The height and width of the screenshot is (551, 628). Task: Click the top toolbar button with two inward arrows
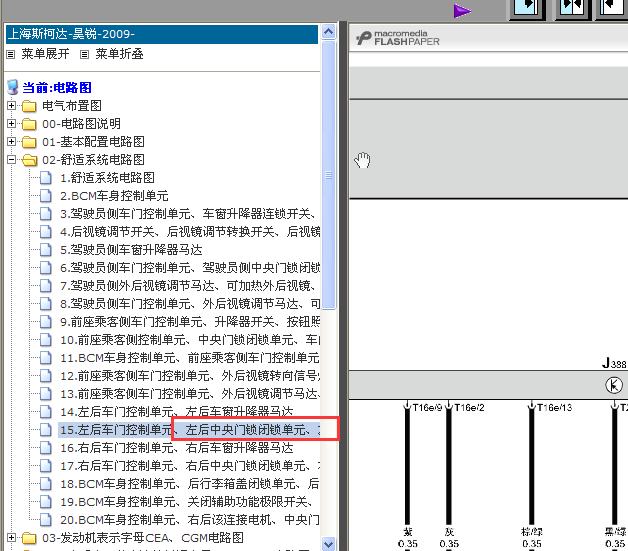572,8
